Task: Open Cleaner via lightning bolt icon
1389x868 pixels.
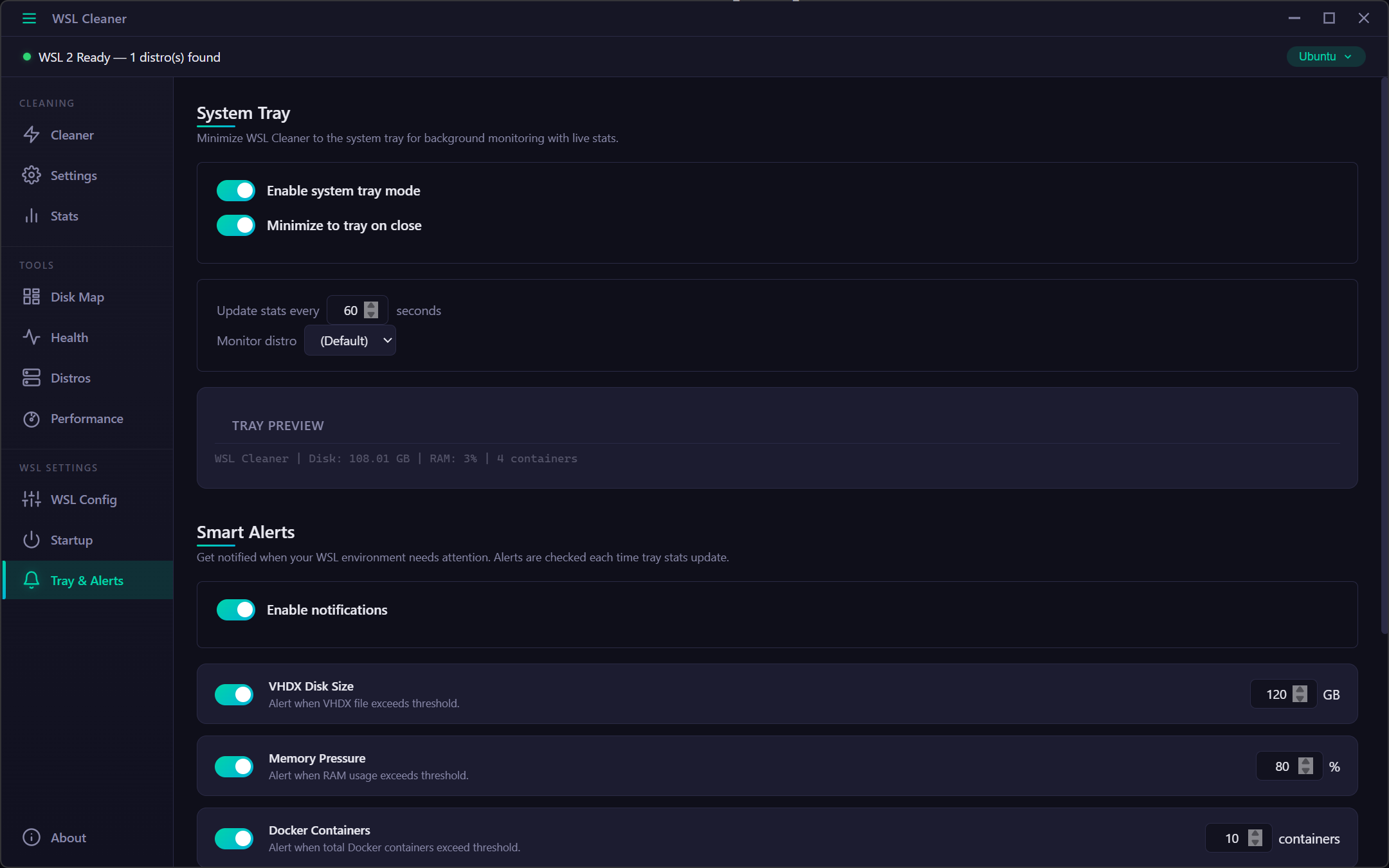Action: click(x=32, y=135)
